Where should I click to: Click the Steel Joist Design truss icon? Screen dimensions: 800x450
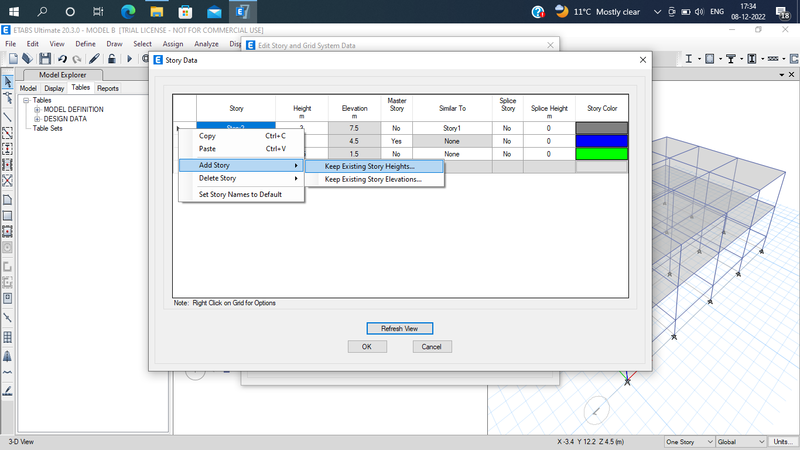pyautogui.click(x=773, y=59)
